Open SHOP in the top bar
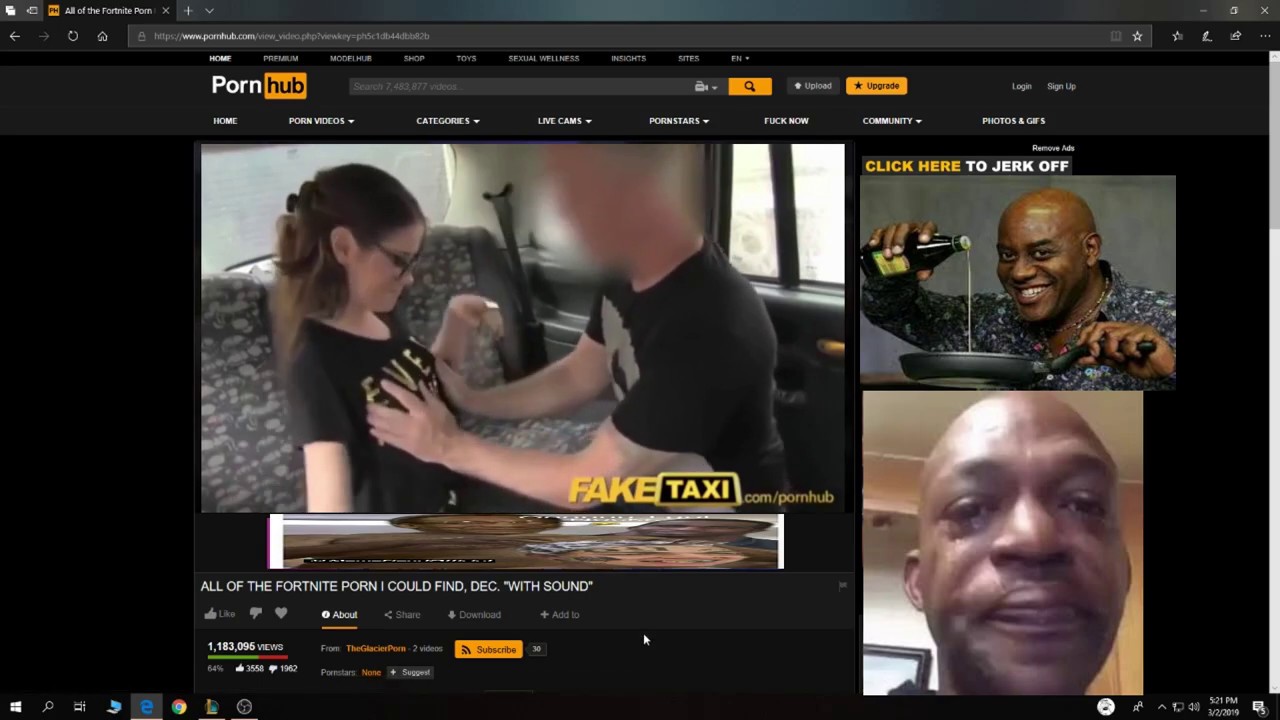The width and height of the screenshot is (1280, 720). [414, 58]
